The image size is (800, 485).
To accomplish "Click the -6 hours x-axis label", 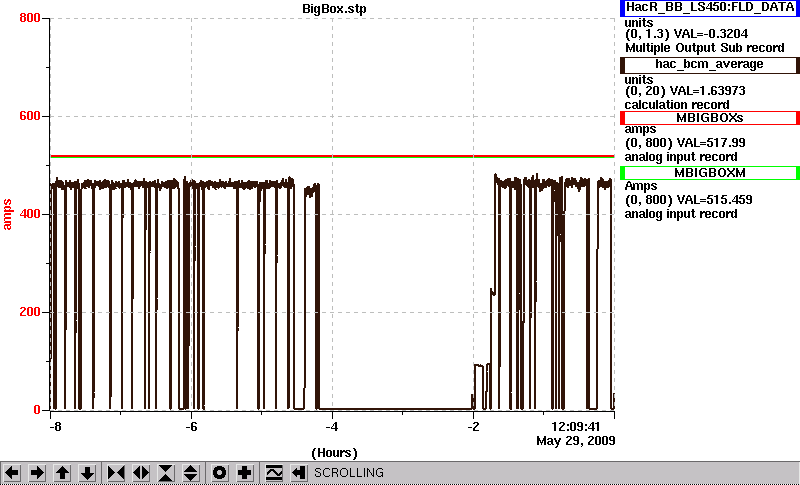I will [x=191, y=426].
